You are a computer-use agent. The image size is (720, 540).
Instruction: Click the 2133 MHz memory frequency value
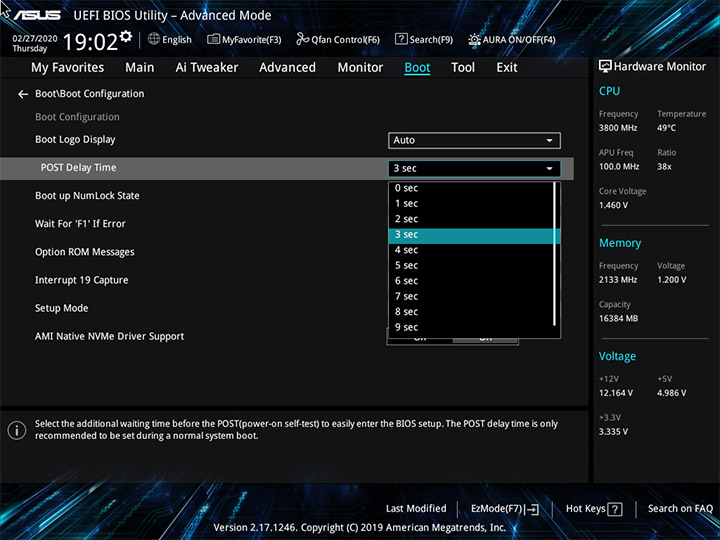pyautogui.click(x=618, y=280)
